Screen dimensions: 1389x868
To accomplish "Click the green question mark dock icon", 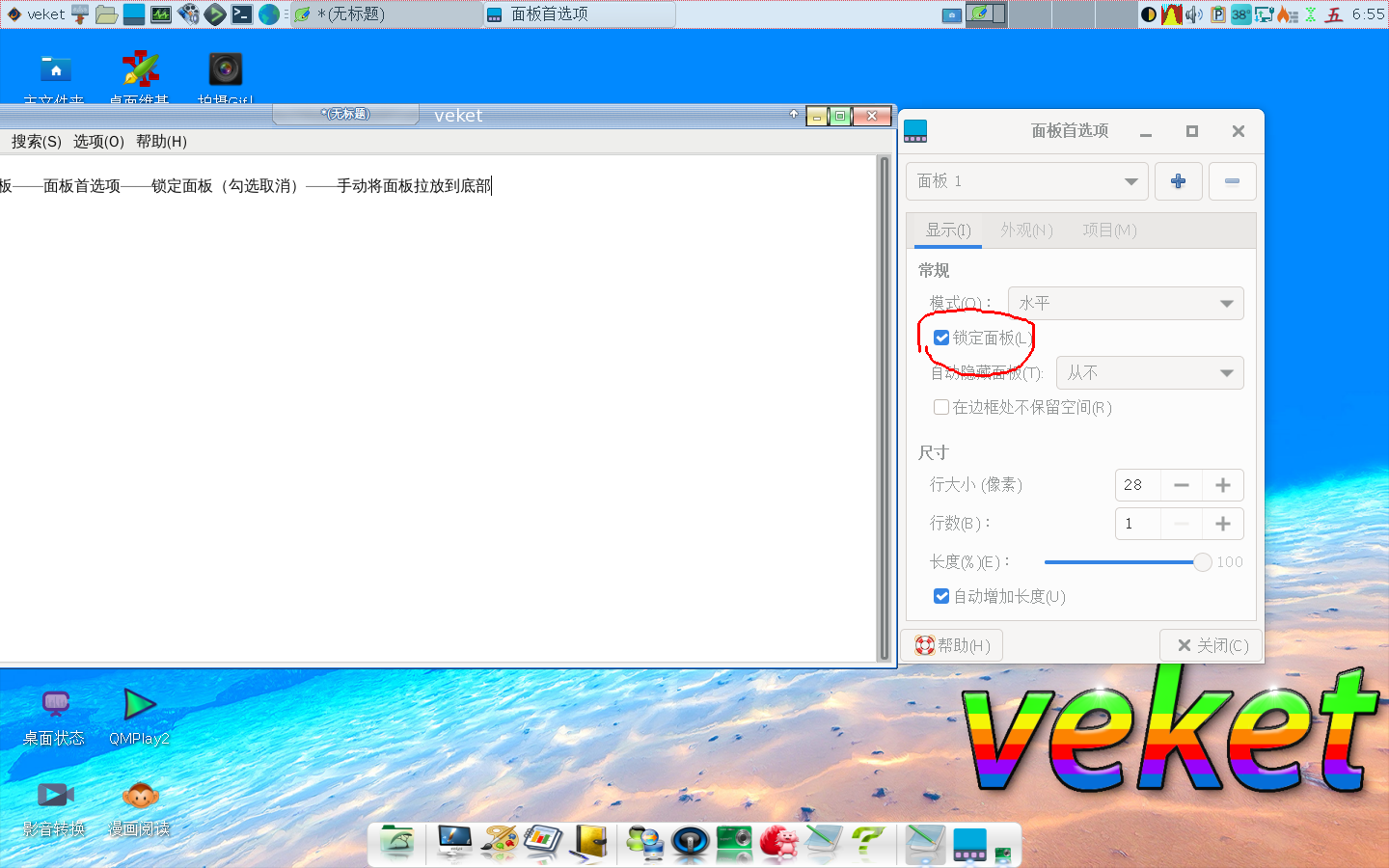I will point(867,843).
